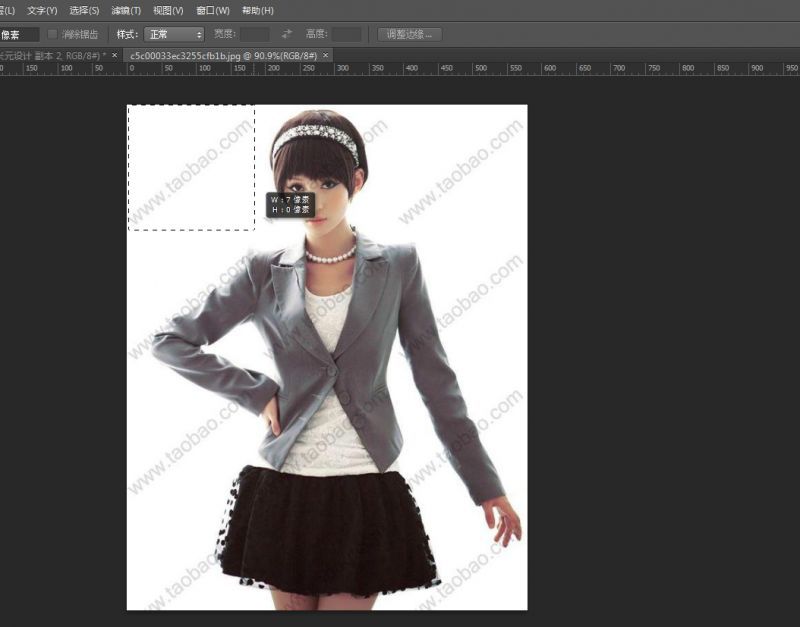Enable the 消除锯齿 anti-alias checkbox
This screenshot has width=800, height=627.
click(53, 33)
